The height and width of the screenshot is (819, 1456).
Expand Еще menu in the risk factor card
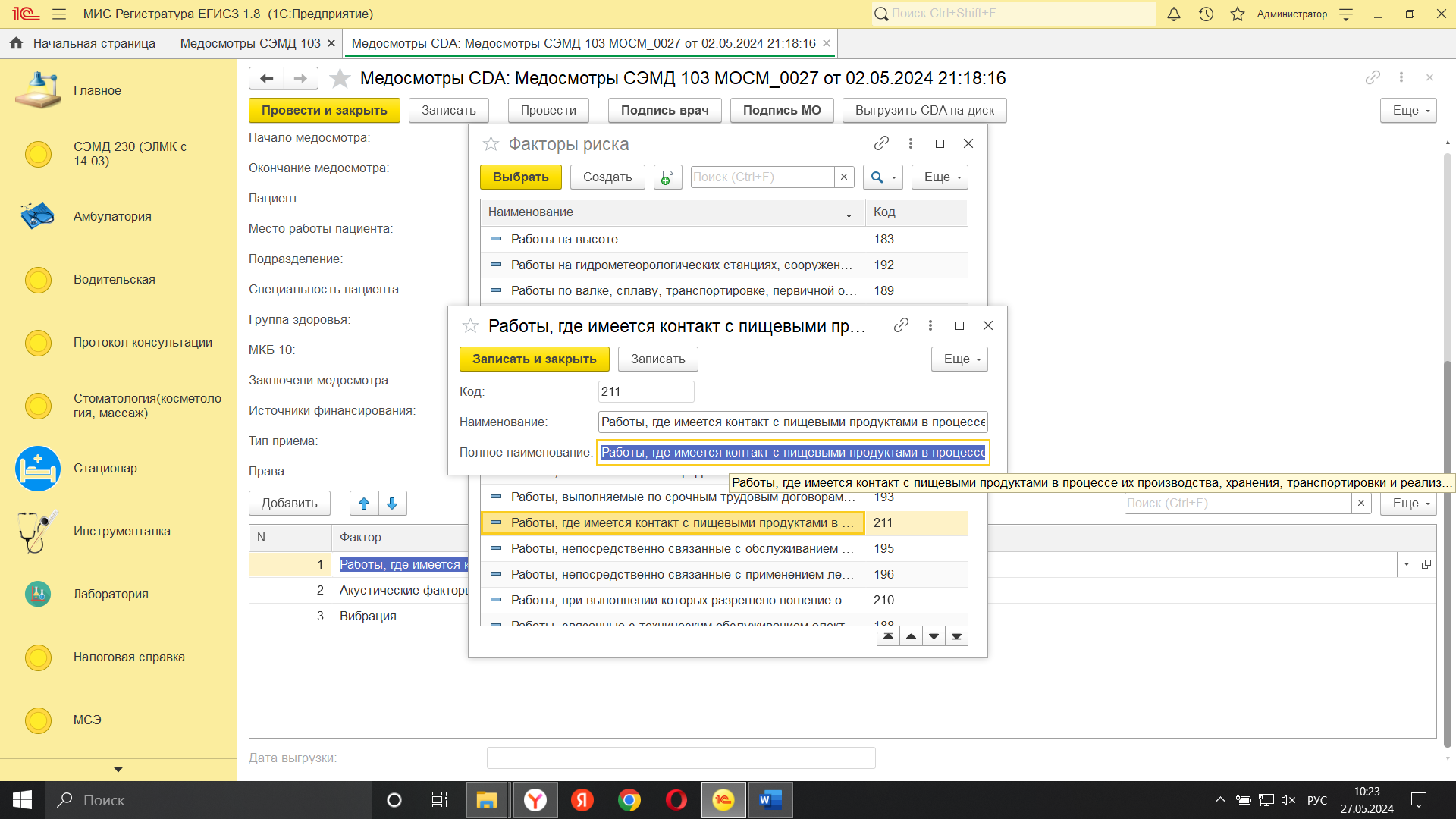coord(959,359)
